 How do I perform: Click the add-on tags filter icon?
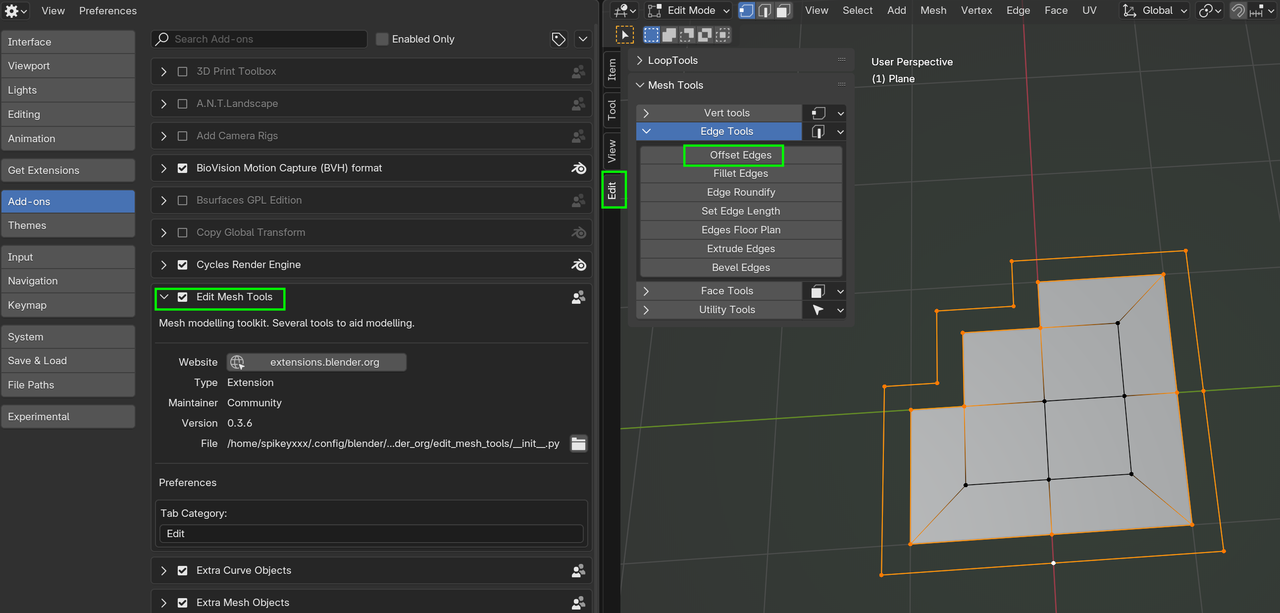[x=558, y=39]
